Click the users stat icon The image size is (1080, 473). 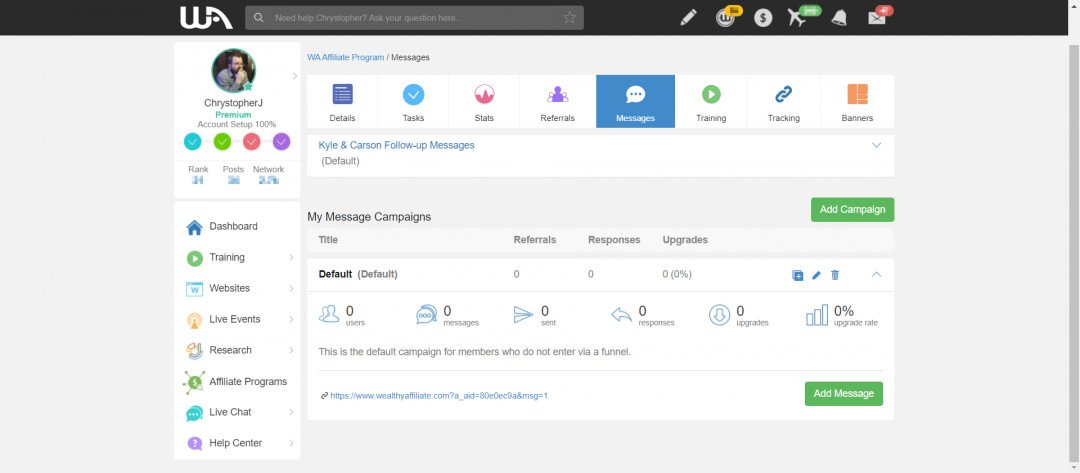coord(329,315)
